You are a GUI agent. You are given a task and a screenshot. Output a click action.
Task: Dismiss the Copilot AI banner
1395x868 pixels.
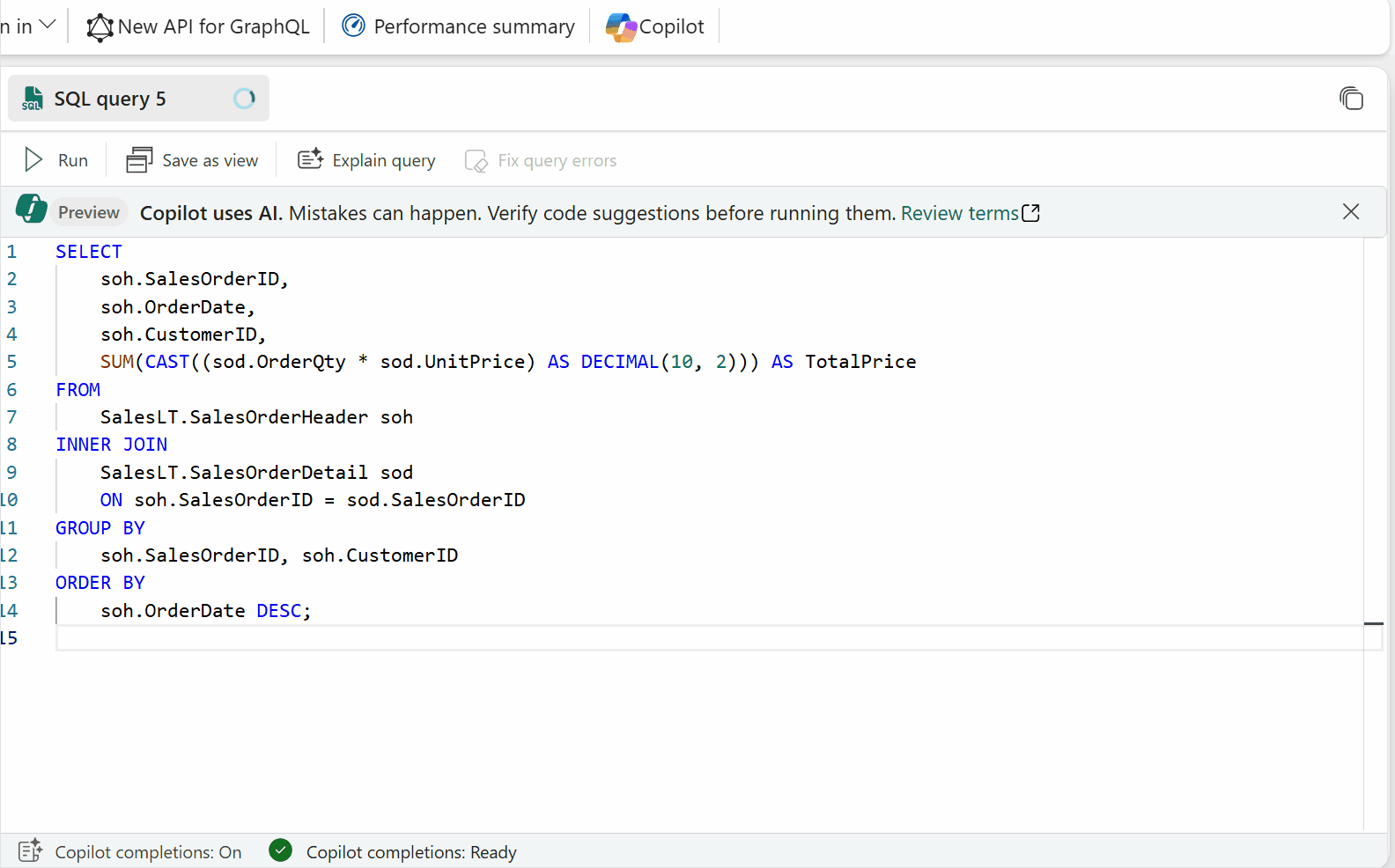click(x=1350, y=211)
